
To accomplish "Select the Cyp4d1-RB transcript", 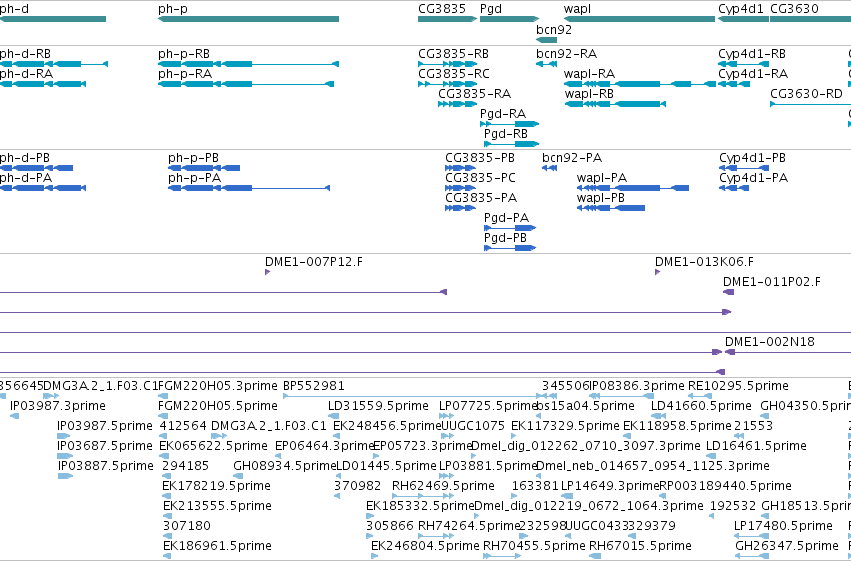I will pyautogui.click(x=744, y=64).
